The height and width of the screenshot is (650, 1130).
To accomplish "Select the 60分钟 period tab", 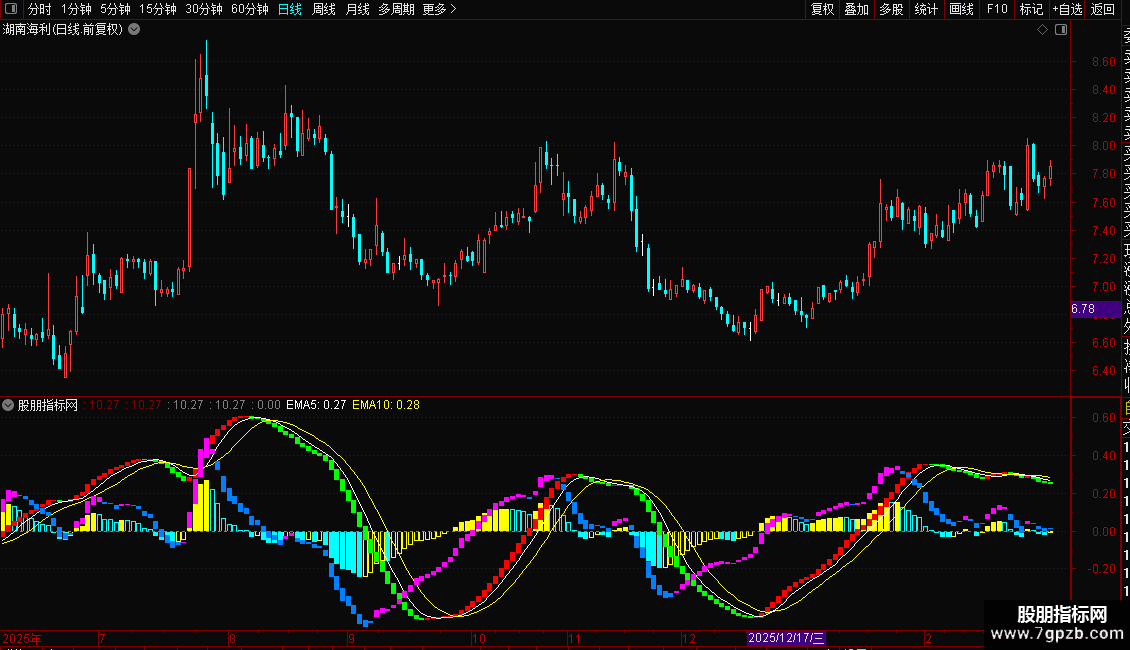I will tap(250, 9).
